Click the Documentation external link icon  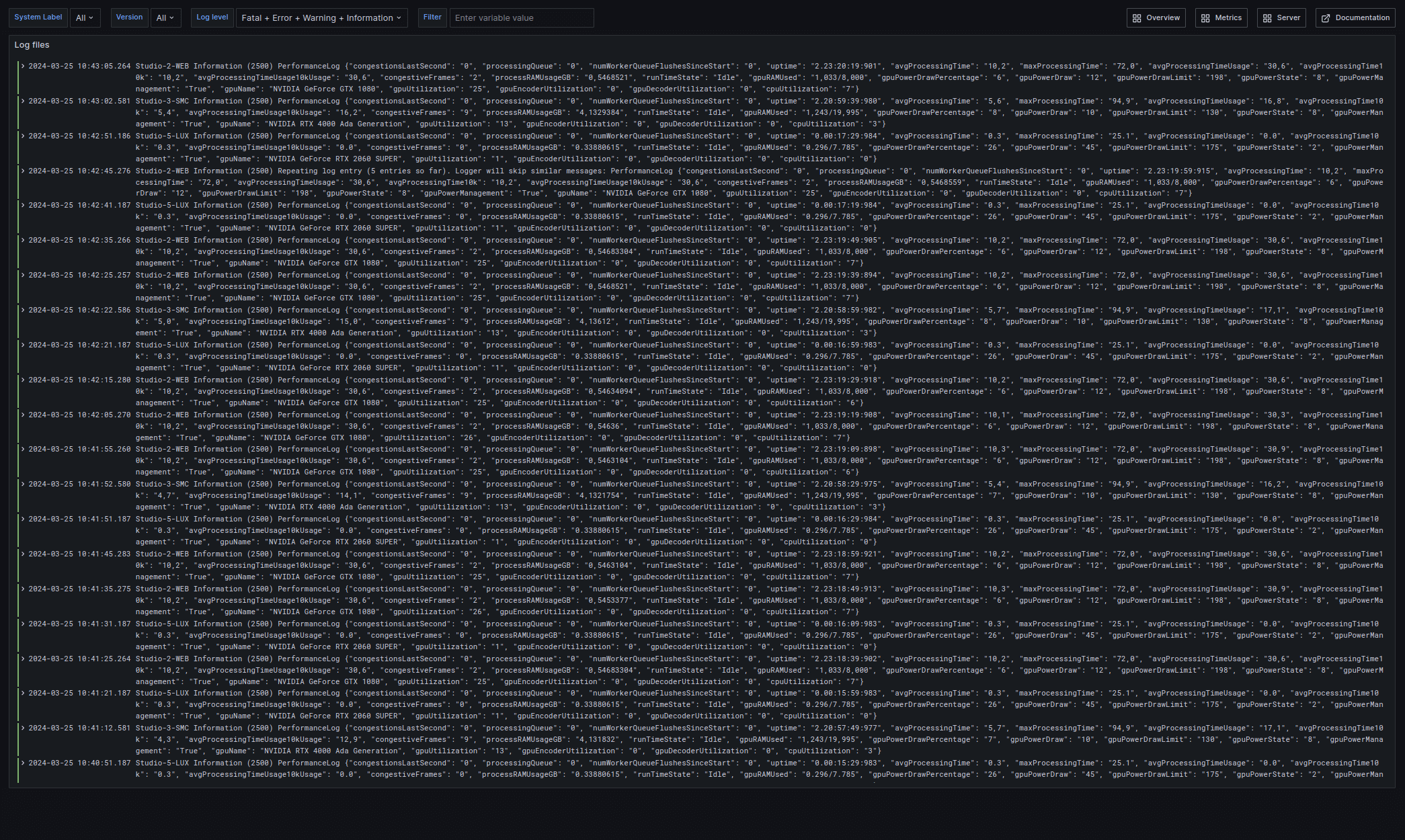coord(1326,18)
